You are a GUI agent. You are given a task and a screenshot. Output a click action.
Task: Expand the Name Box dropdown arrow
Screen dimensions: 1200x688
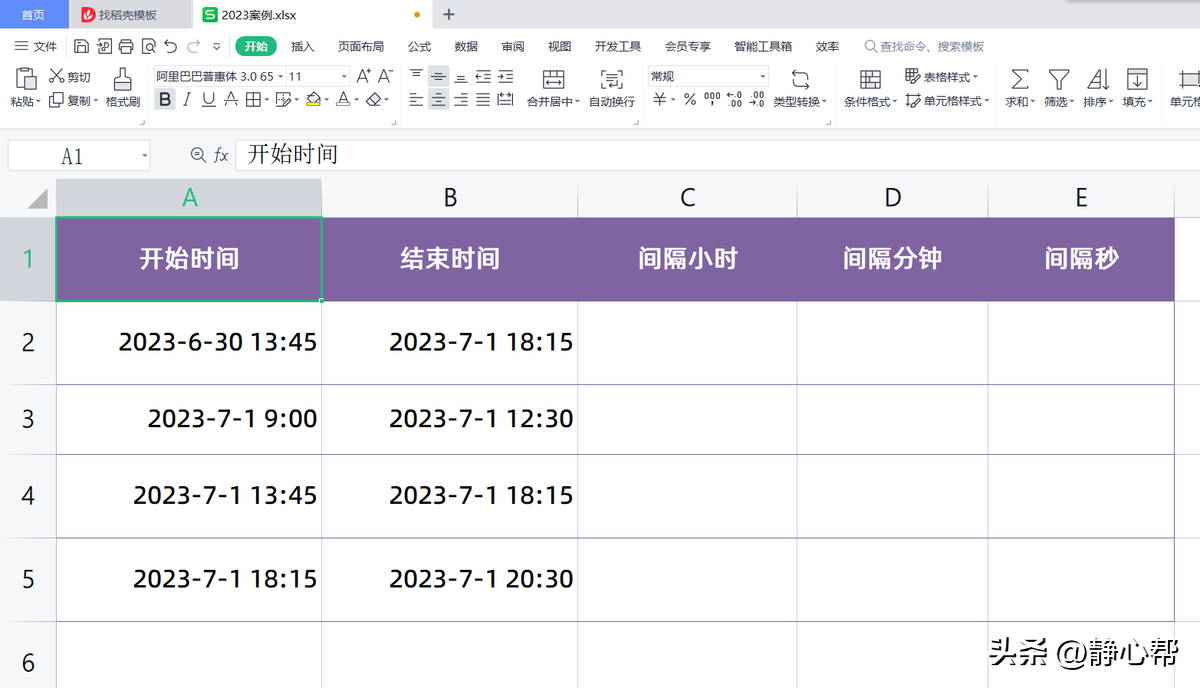(x=145, y=156)
